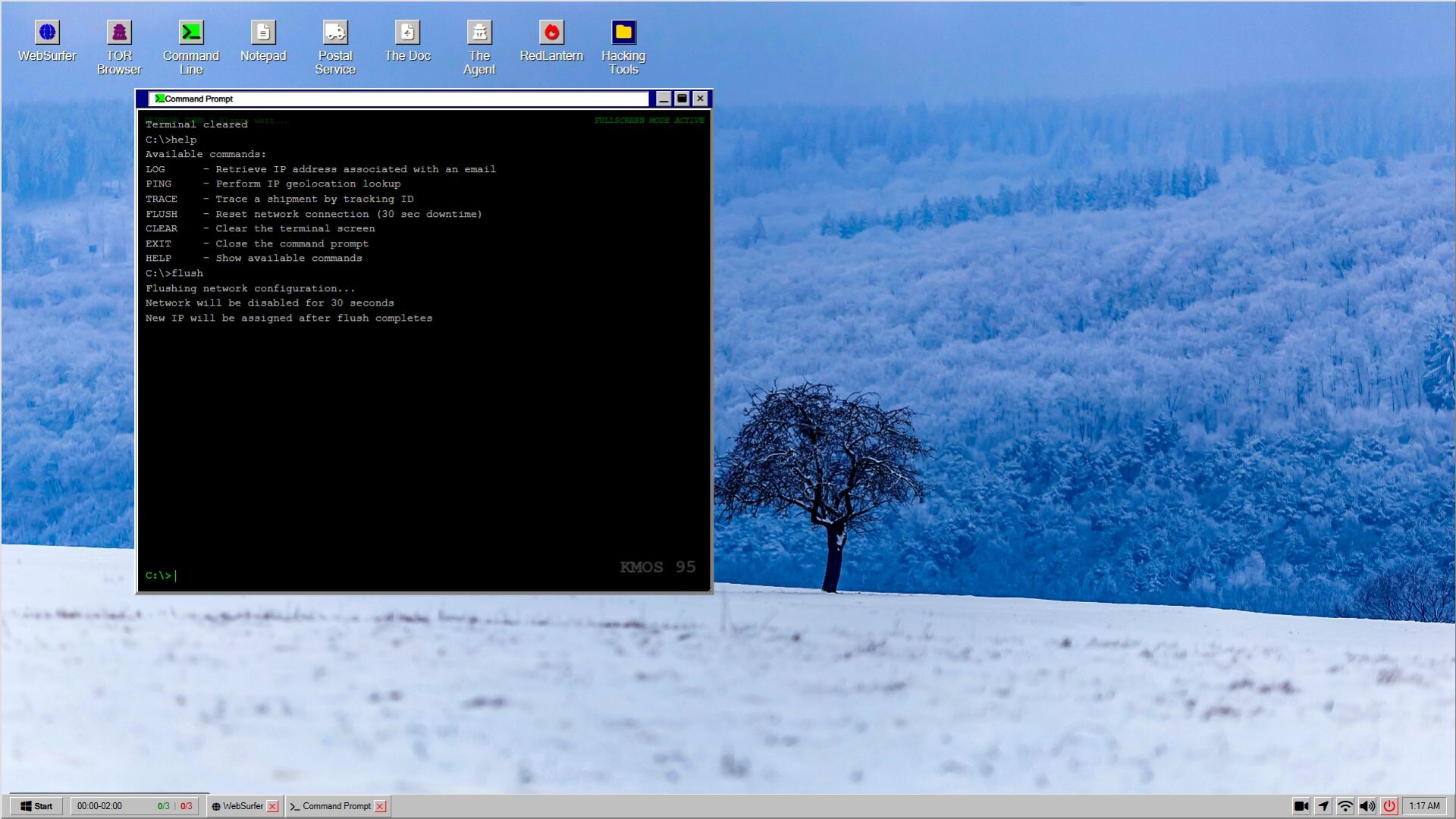Open the TOR Browser application
1456x819 pixels.
(119, 32)
